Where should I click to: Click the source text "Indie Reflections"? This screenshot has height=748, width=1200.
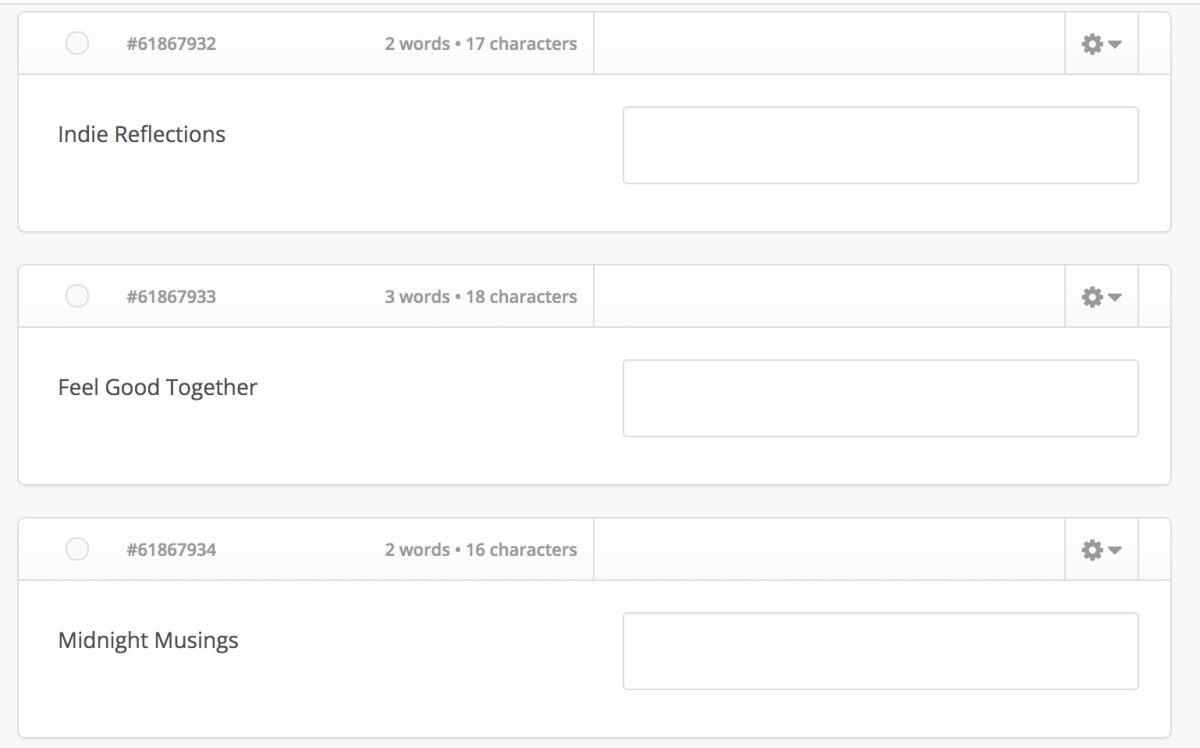(x=142, y=134)
